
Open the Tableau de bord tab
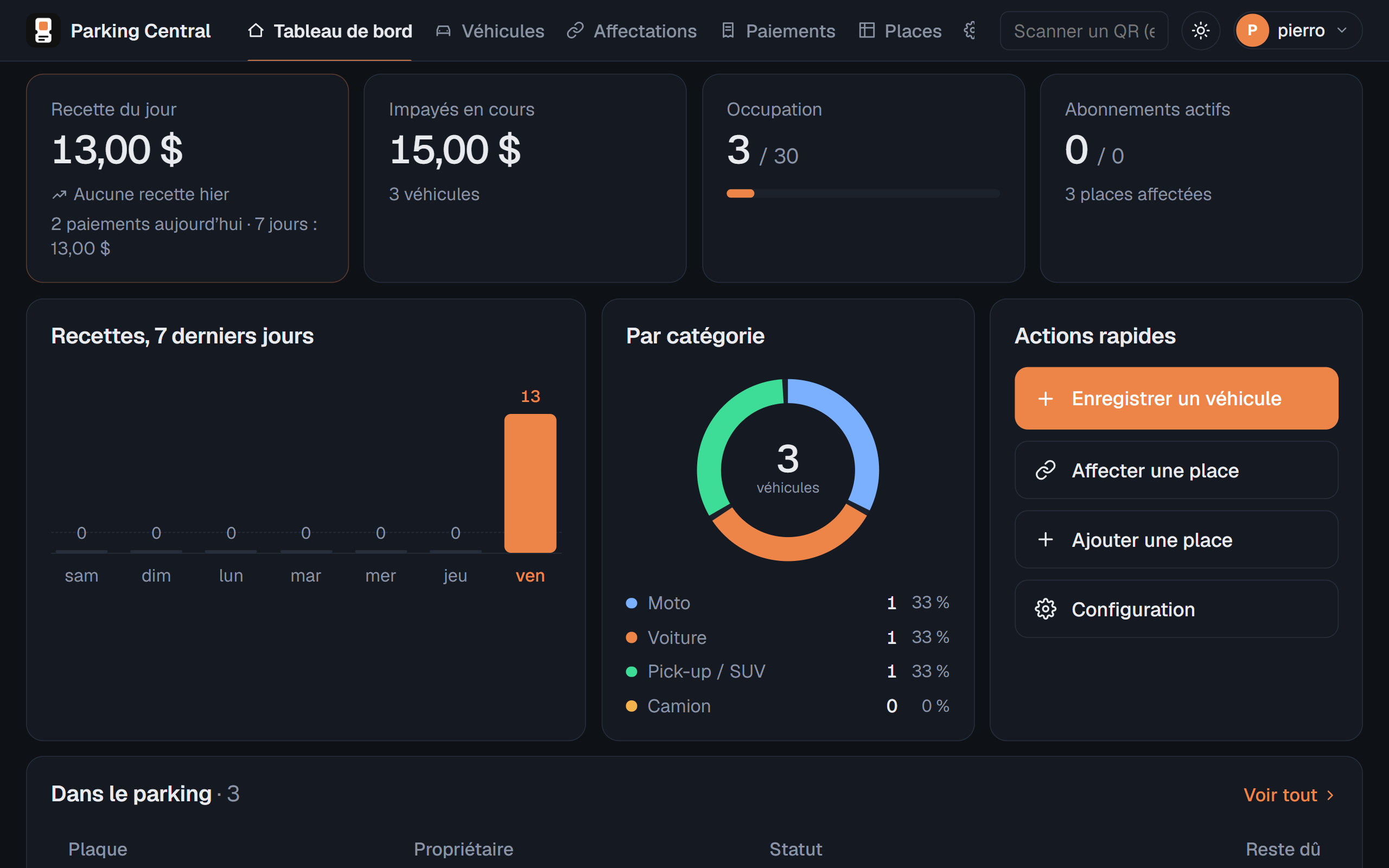point(330,30)
